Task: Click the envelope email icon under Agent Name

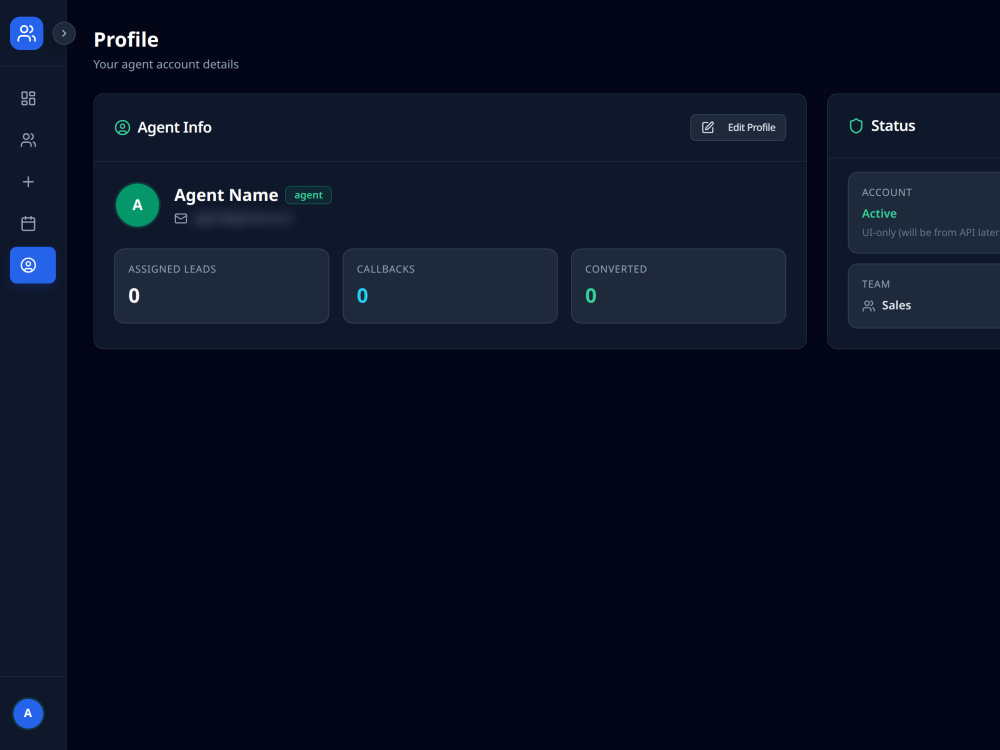Action: tap(181, 219)
